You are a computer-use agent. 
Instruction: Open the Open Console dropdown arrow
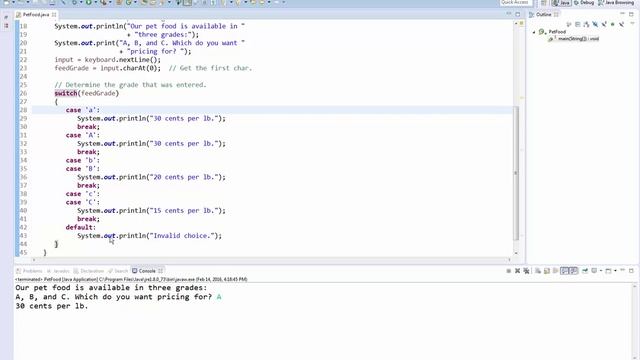click(615, 271)
